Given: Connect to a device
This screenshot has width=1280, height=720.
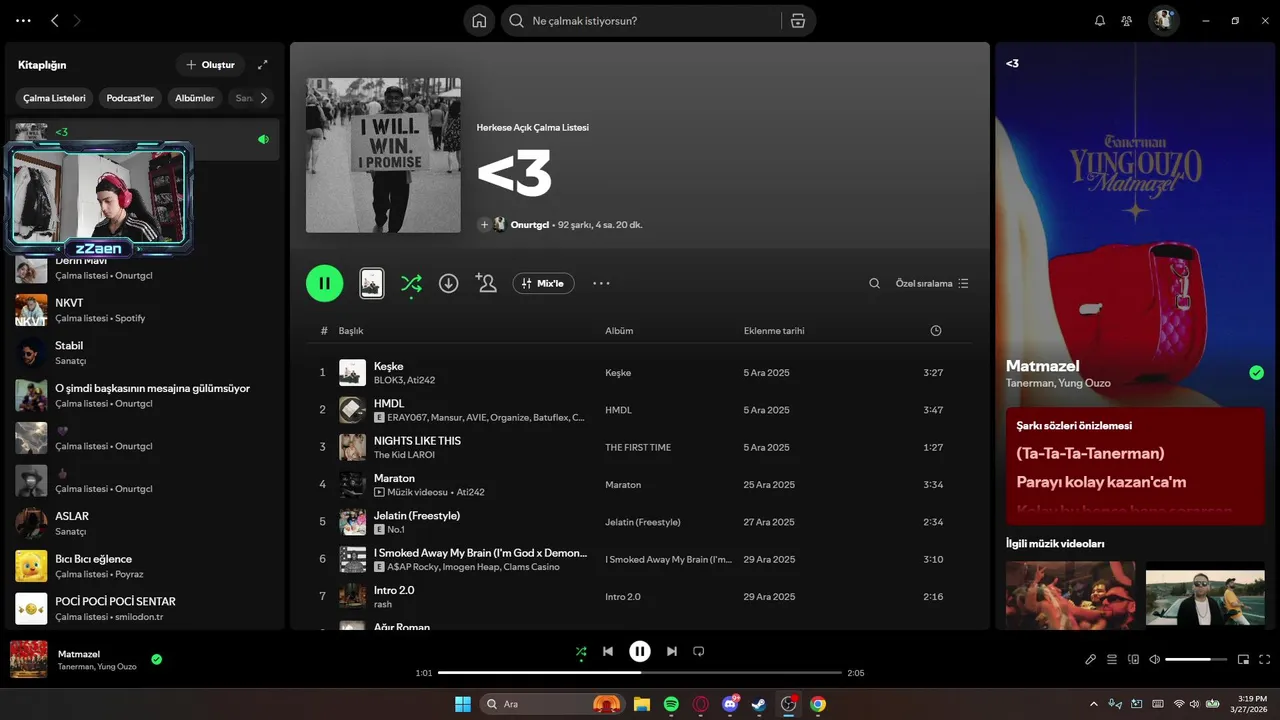Looking at the screenshot, I should point(1133,659).
